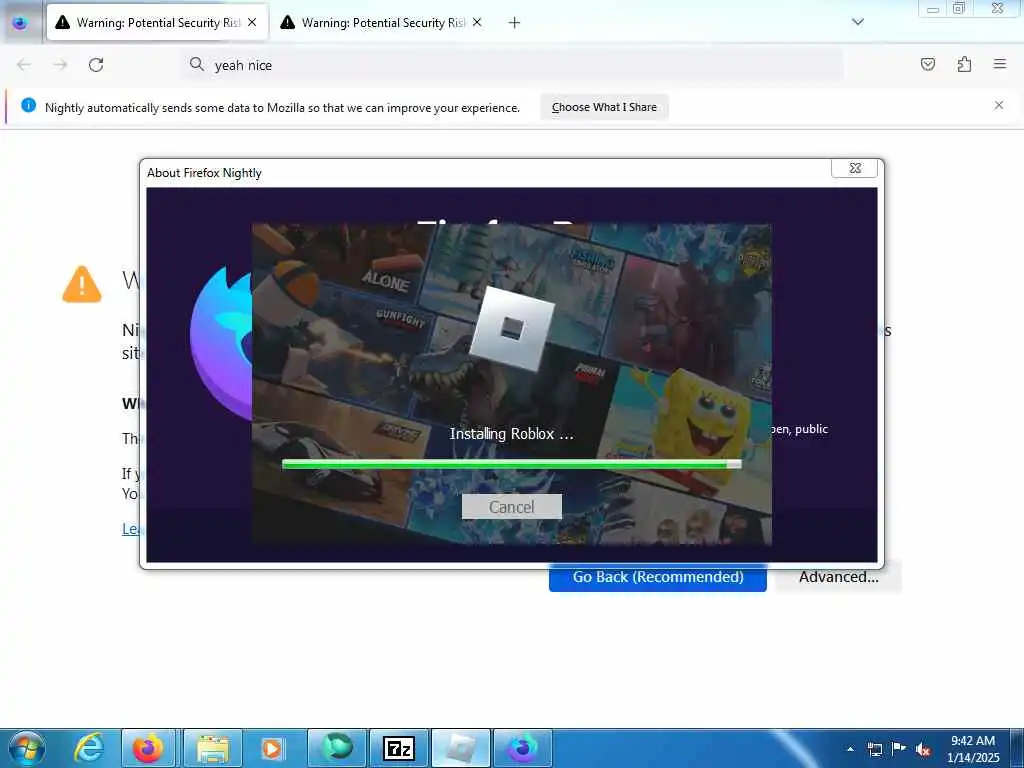Click Go Back (Recommended) button
Image resolution: width=1024 pixels, height=768 pixels.
point(658,577)
